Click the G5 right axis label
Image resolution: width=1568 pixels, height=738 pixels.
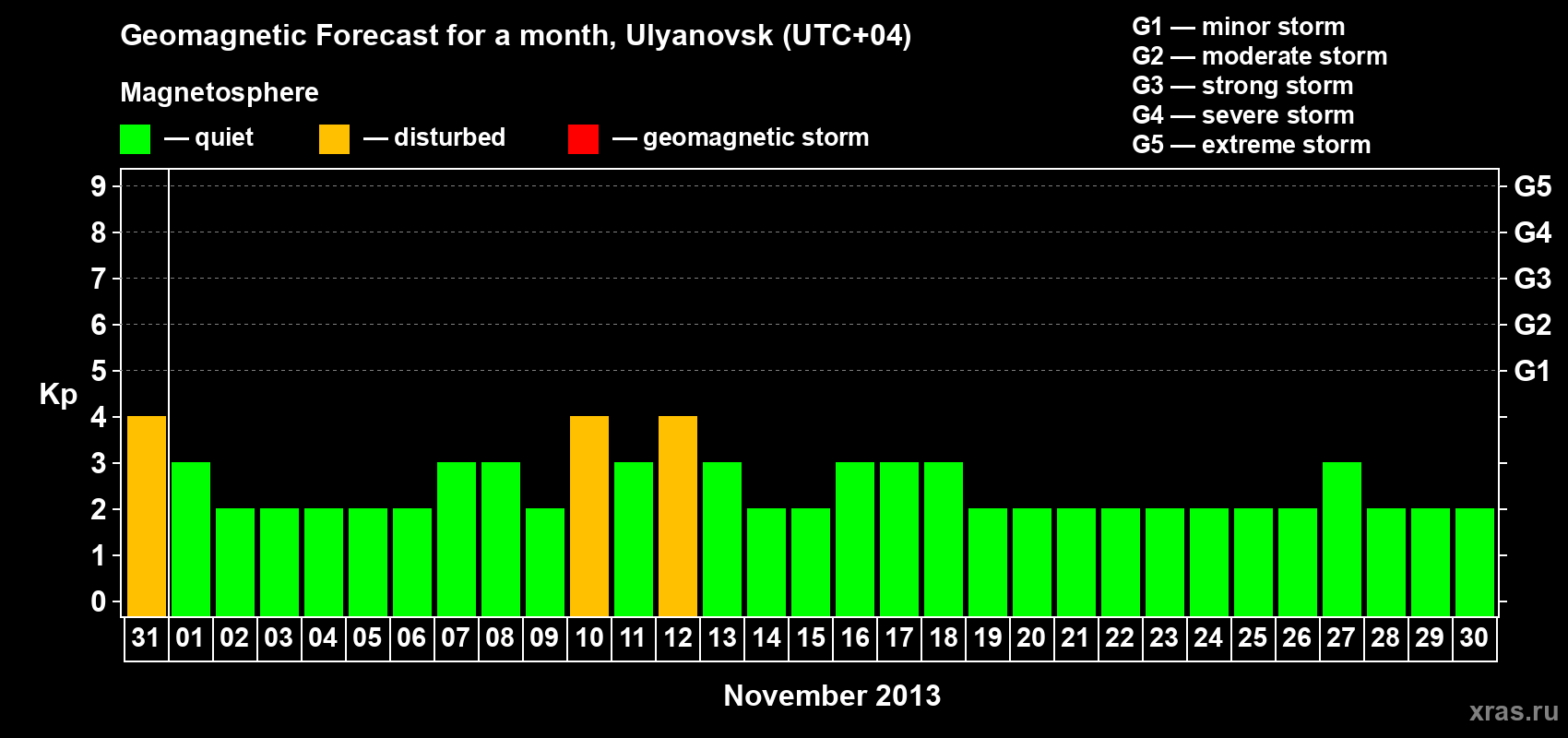pos(1533,186)
